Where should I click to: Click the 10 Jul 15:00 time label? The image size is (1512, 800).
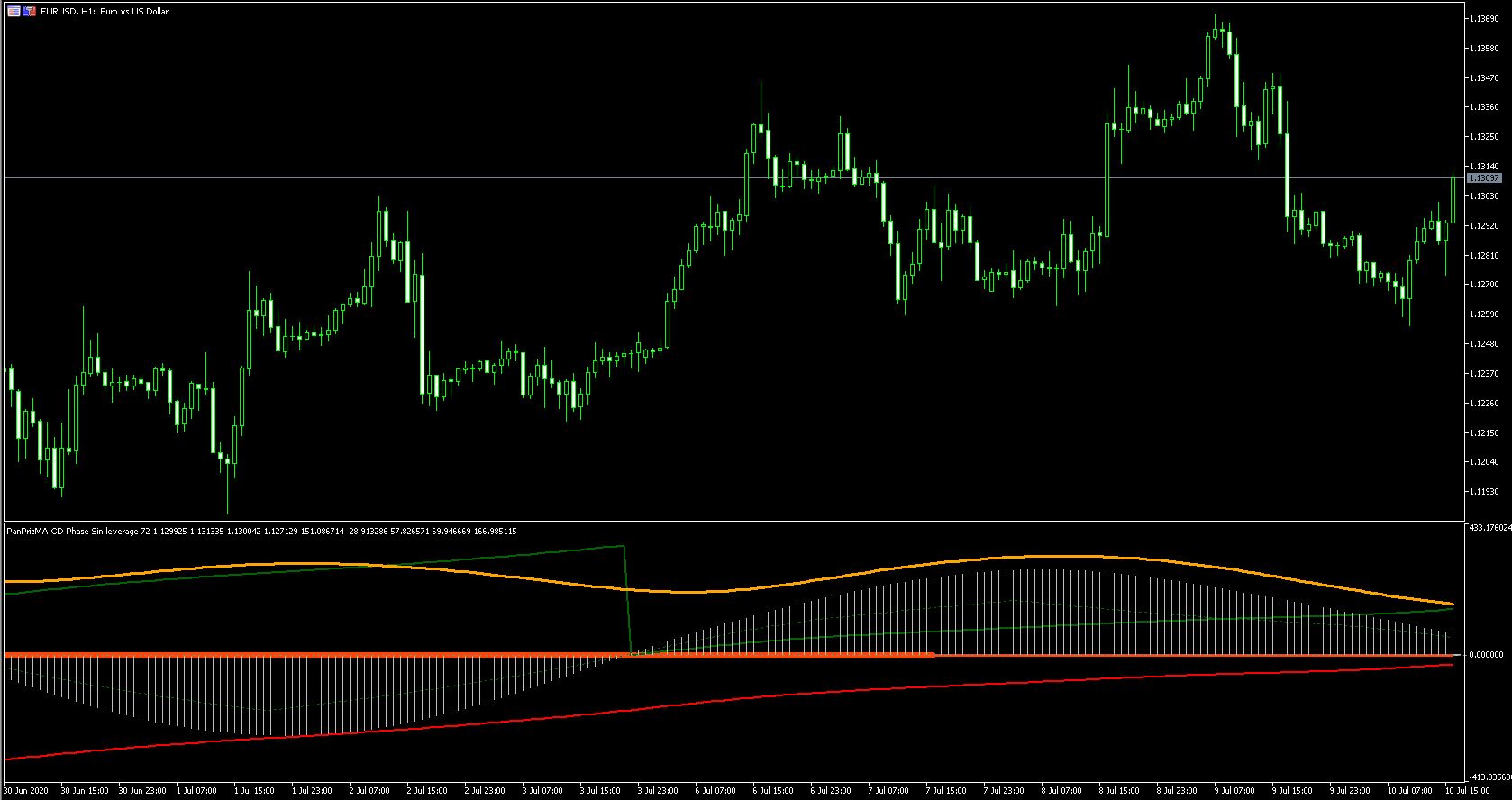click(1467, 791)
